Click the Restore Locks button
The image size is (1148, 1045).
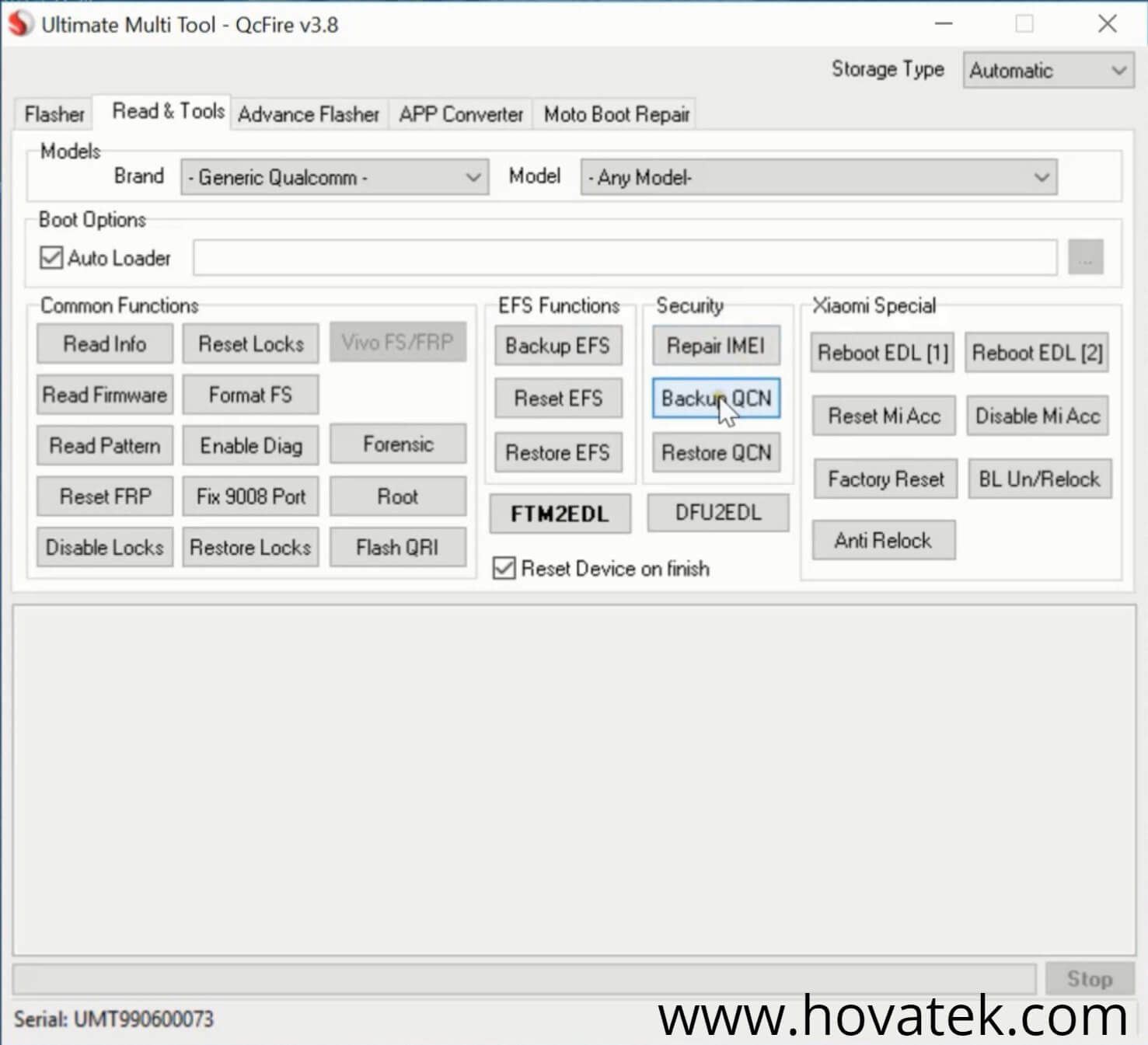point(250,547)
